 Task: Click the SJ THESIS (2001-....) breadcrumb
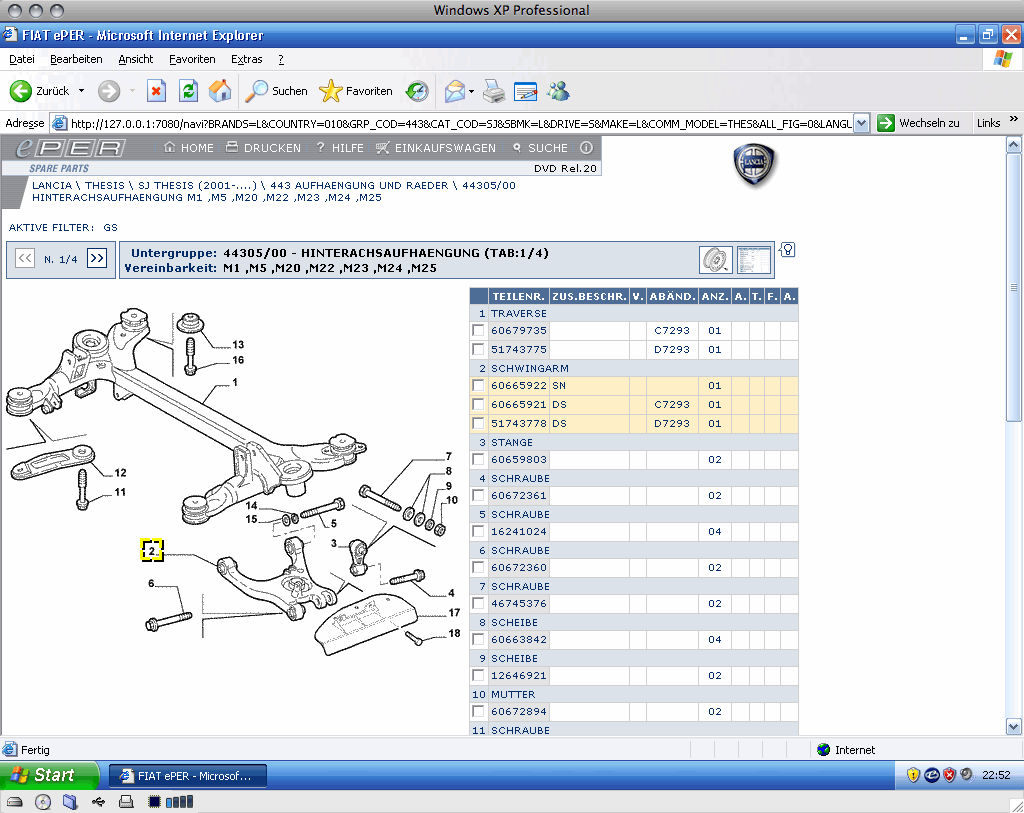pos(197,185)
